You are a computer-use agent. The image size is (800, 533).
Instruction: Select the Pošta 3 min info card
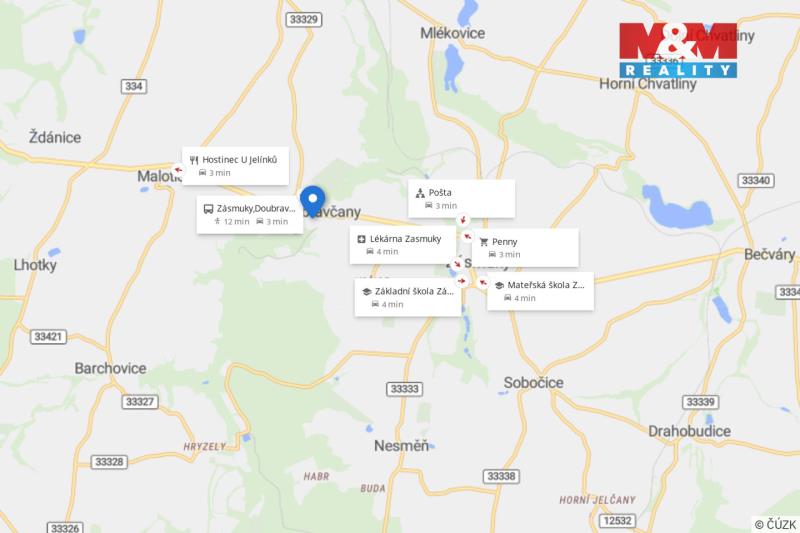461,198
